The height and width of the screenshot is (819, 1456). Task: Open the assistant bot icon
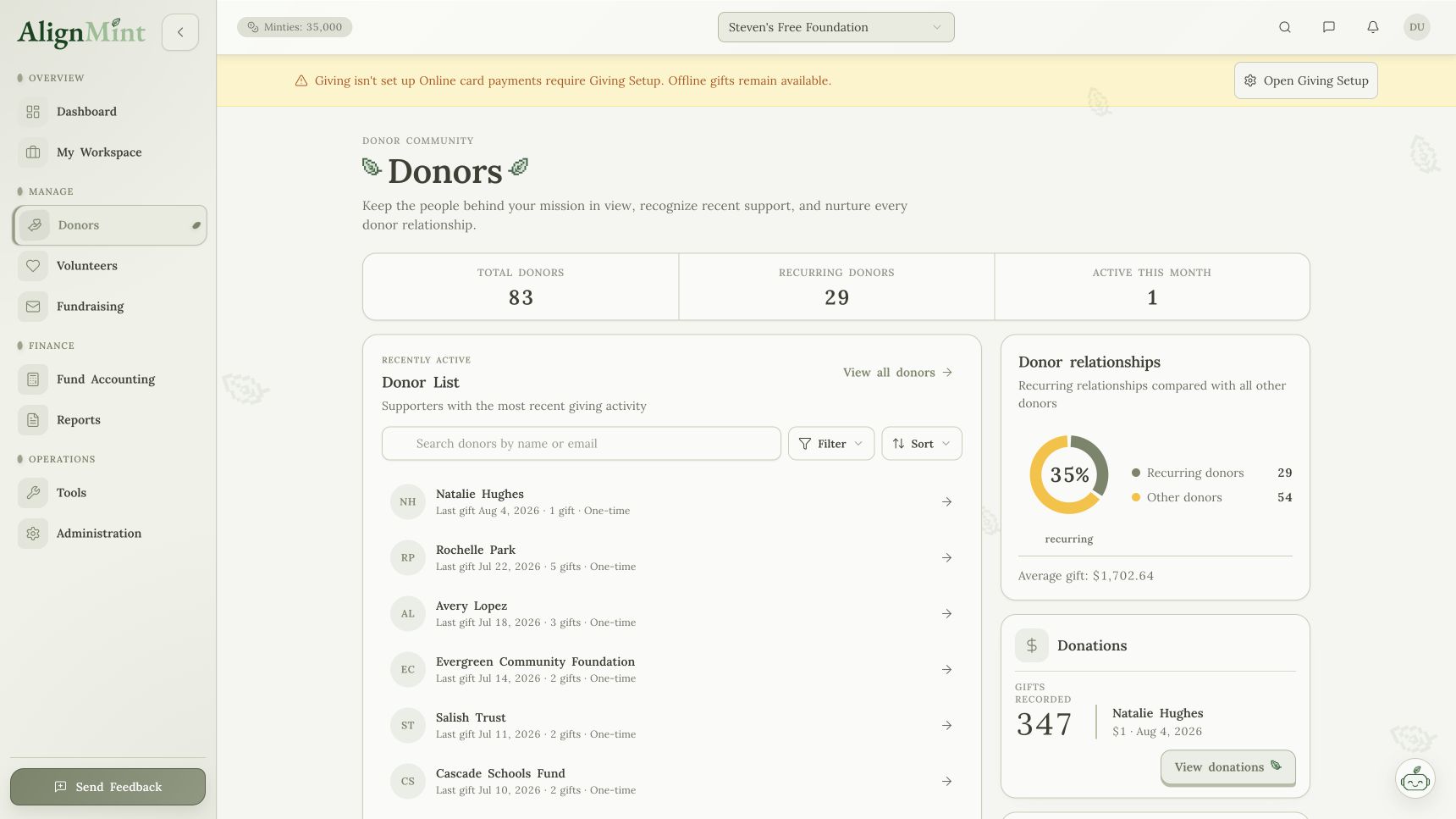(1415, 778)
